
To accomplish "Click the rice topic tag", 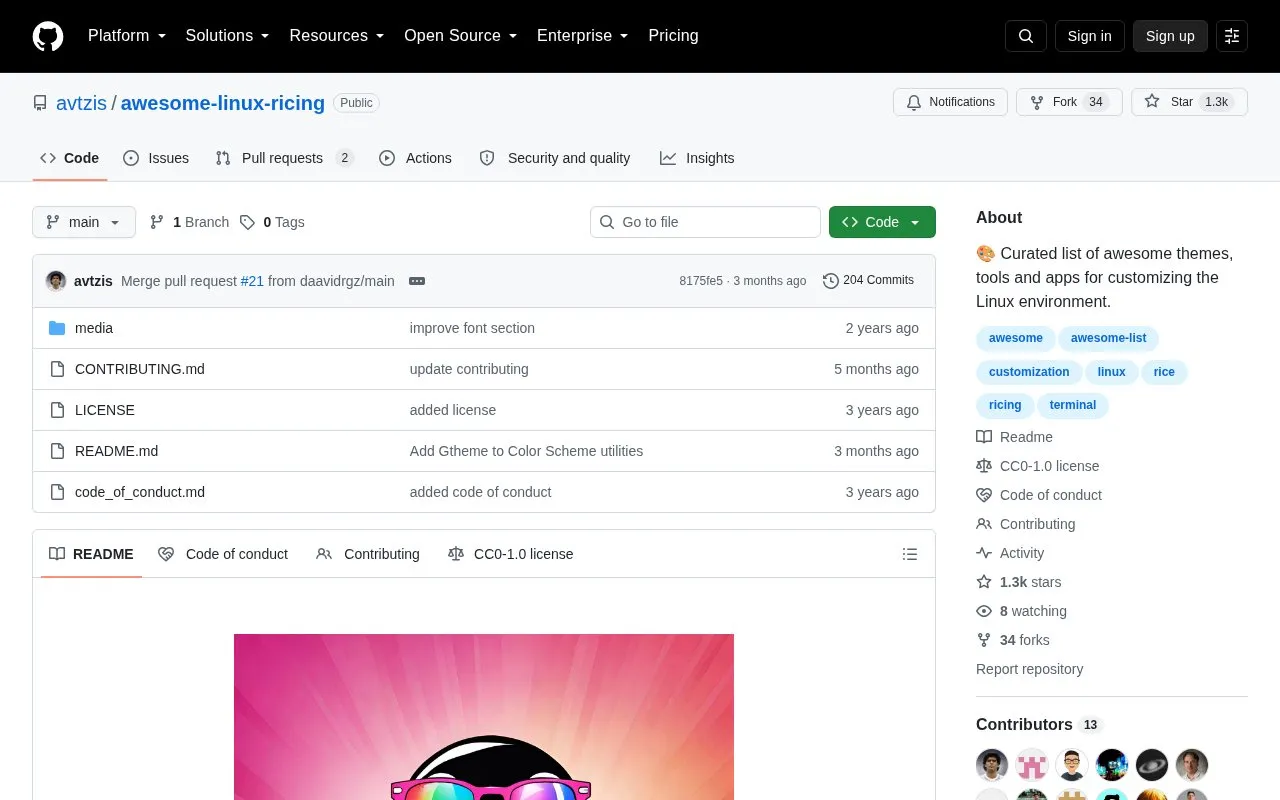I will tap(1164, 372).
